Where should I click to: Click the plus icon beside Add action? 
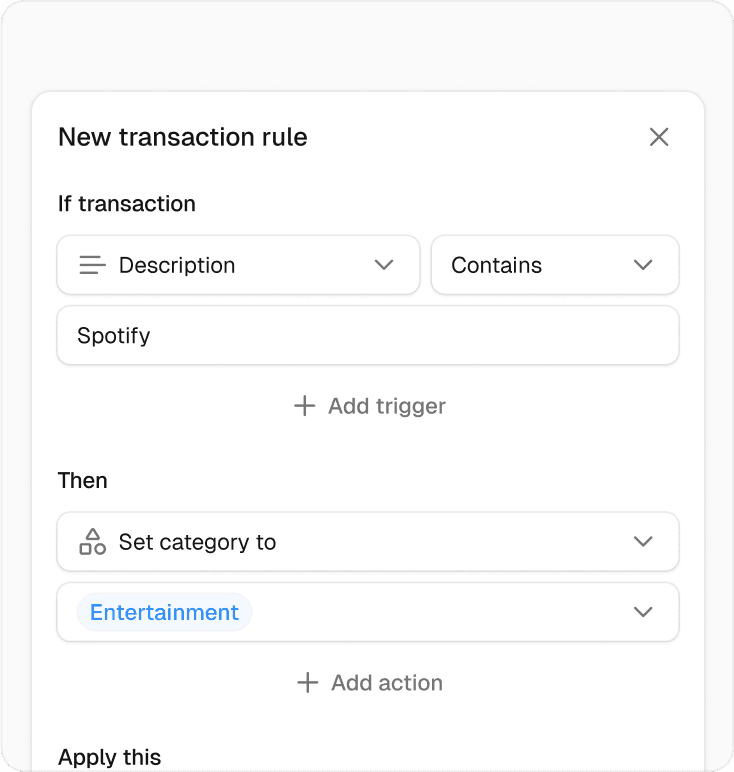(308, 683)
